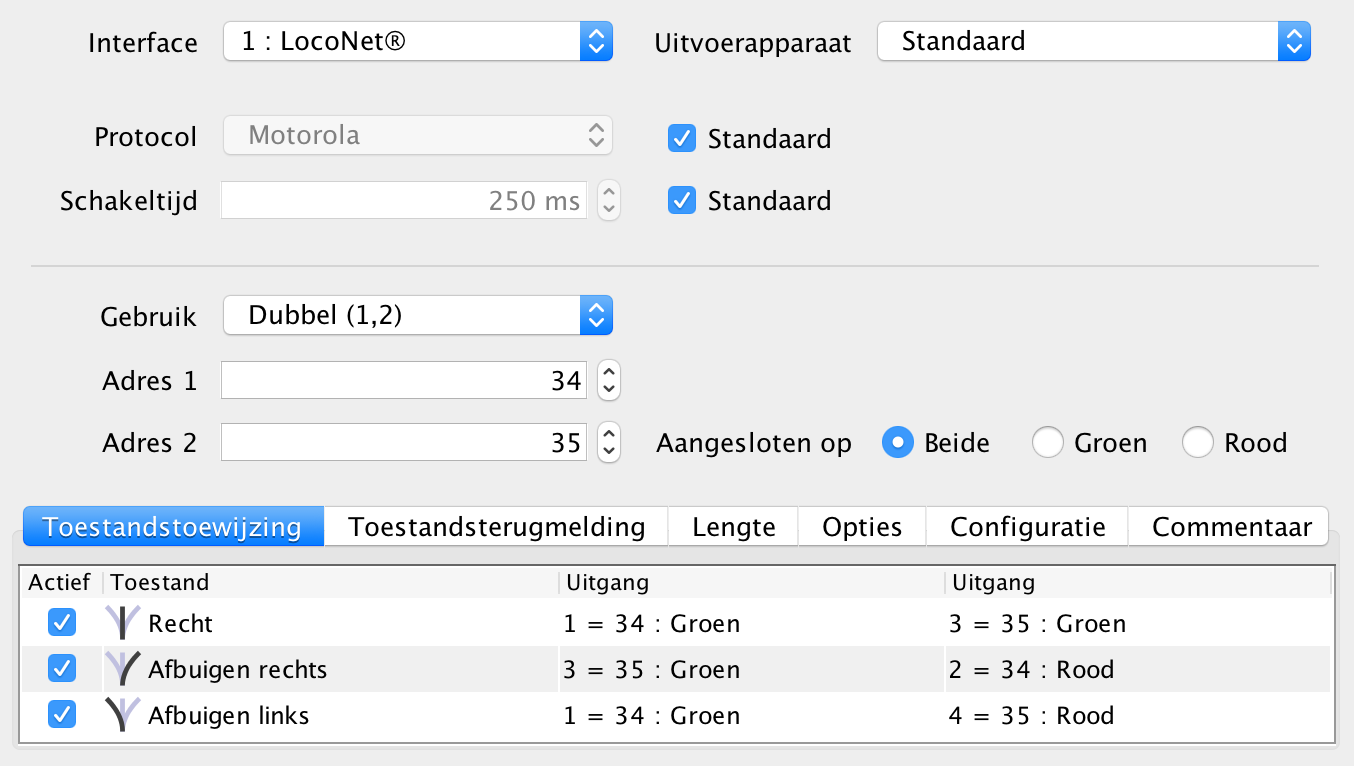The width and height of the screenshot is (1354, 766).
Task: Select the Rood radio button
Action: coord(1198,442)
